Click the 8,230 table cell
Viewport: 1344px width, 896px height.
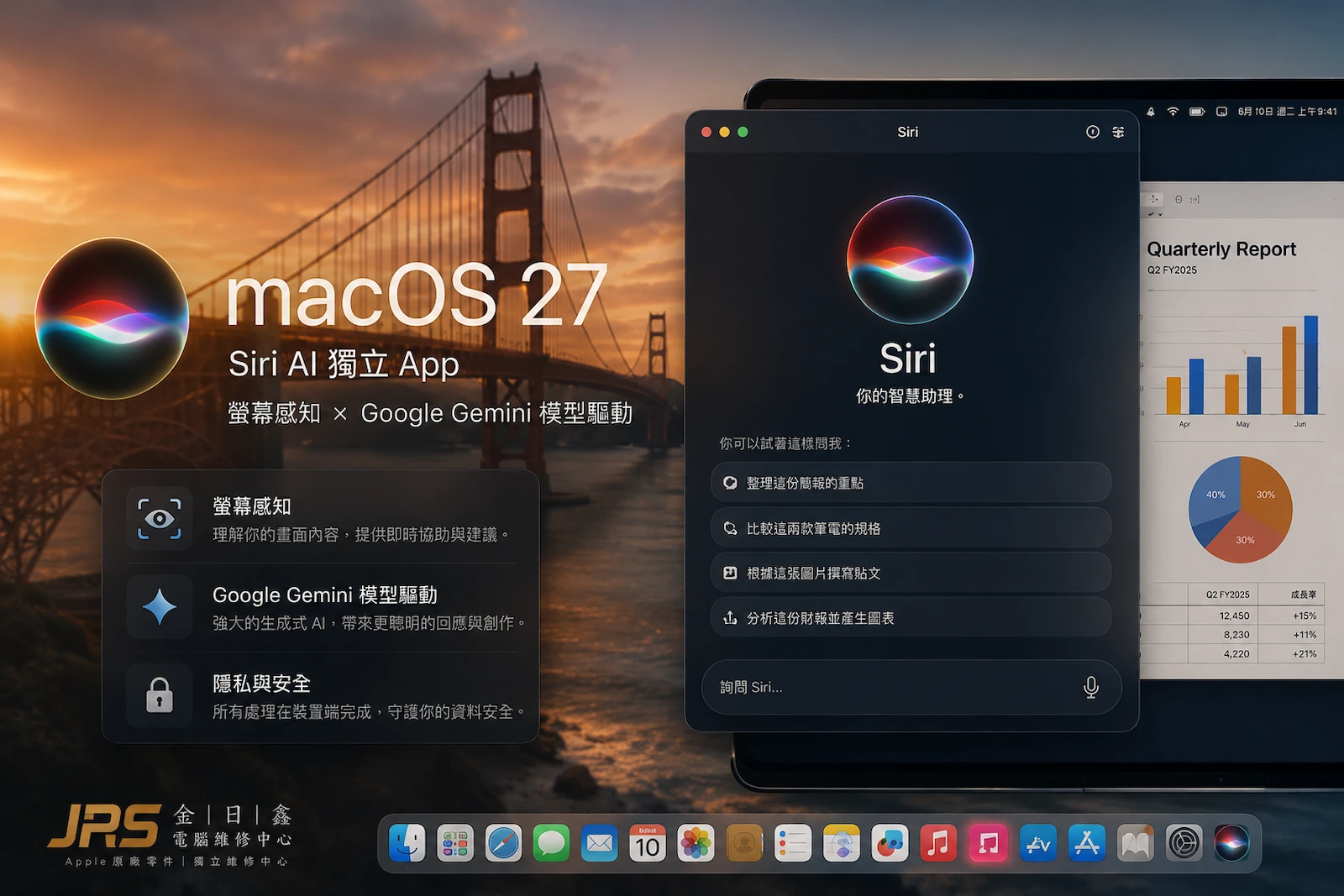tap(1236, 635)
